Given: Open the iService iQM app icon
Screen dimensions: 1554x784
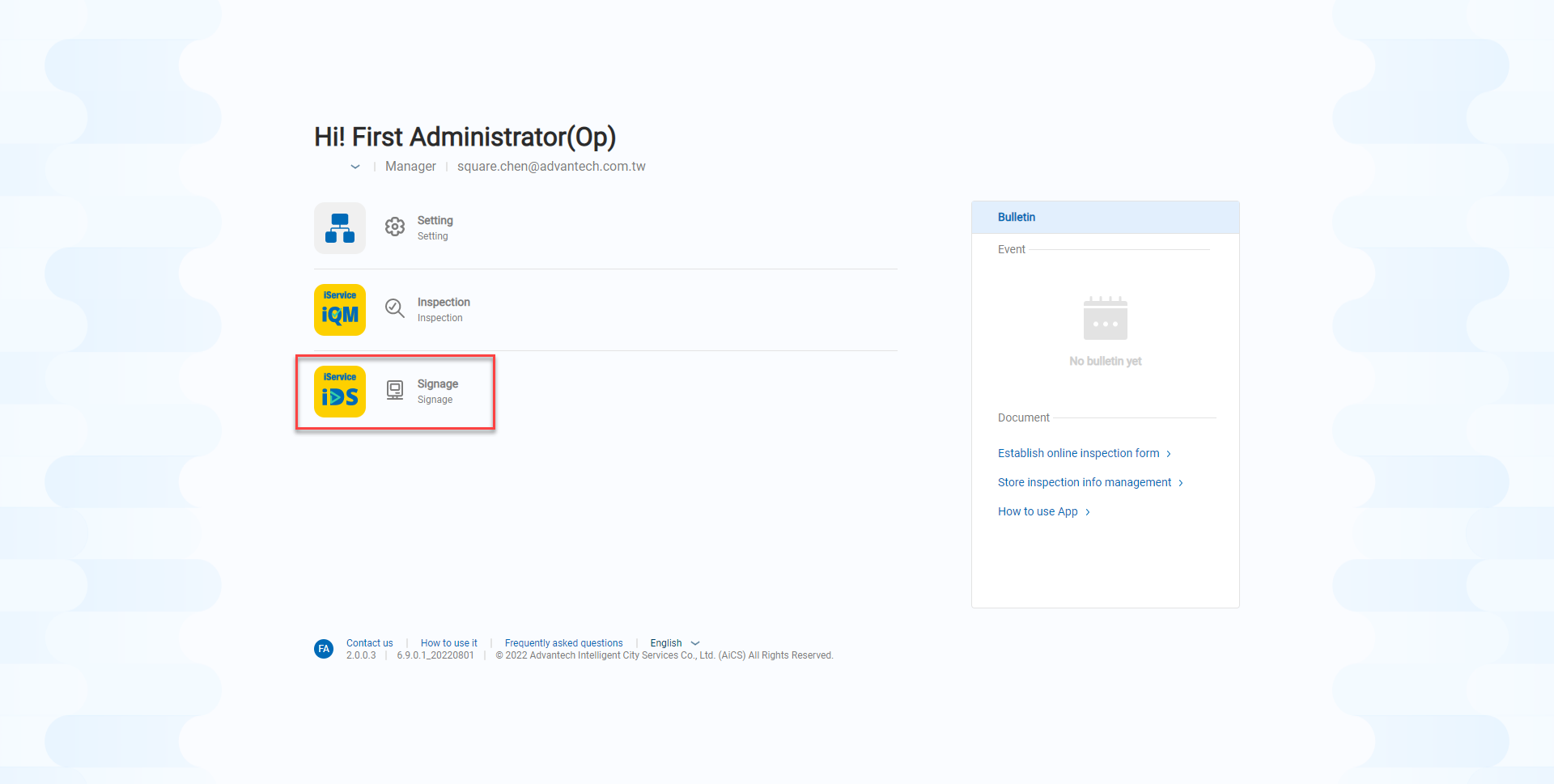Looking at the screenshot, I should pos(340,310).
